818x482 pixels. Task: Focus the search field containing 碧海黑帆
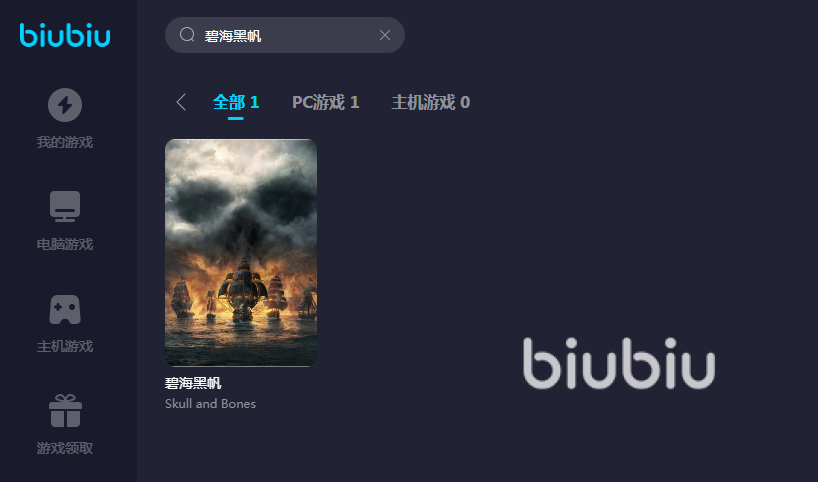[x=285, y=35]
